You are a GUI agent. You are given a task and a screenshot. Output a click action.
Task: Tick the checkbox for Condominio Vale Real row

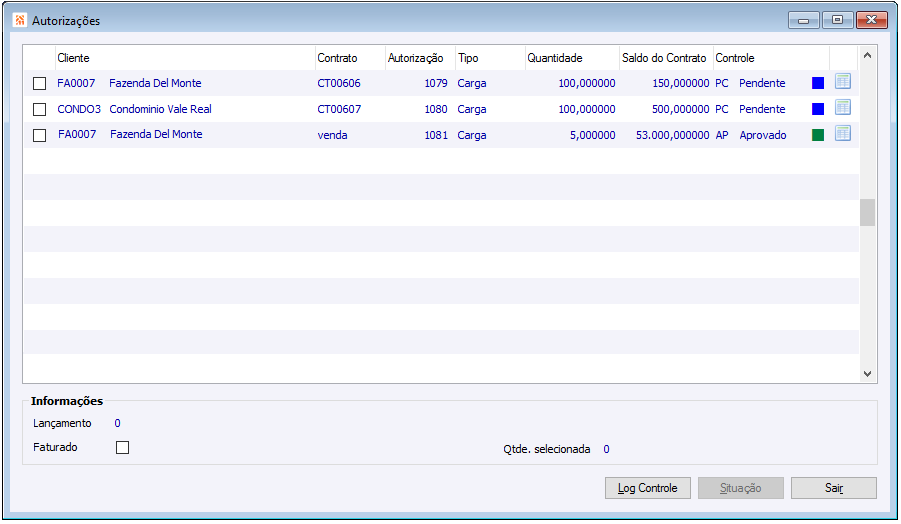point(40,109)
